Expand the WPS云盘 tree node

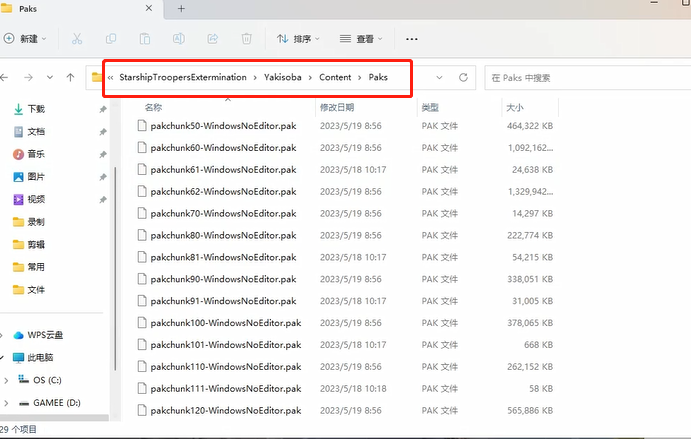[x=7, y=335]
